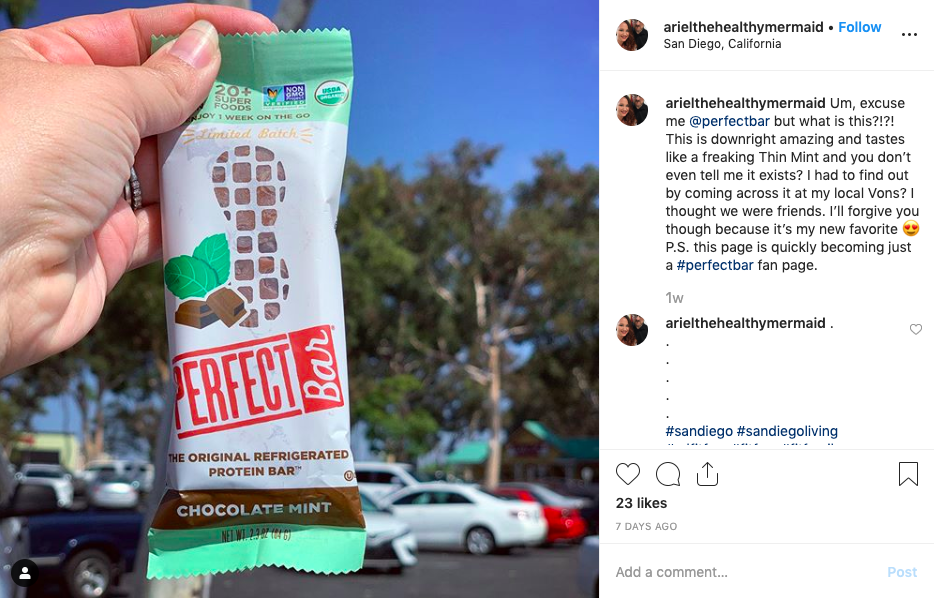Open the #perfectbar hashtag
Image resolution: width=934 pixels, height=598 pixels.
[715, 265]
